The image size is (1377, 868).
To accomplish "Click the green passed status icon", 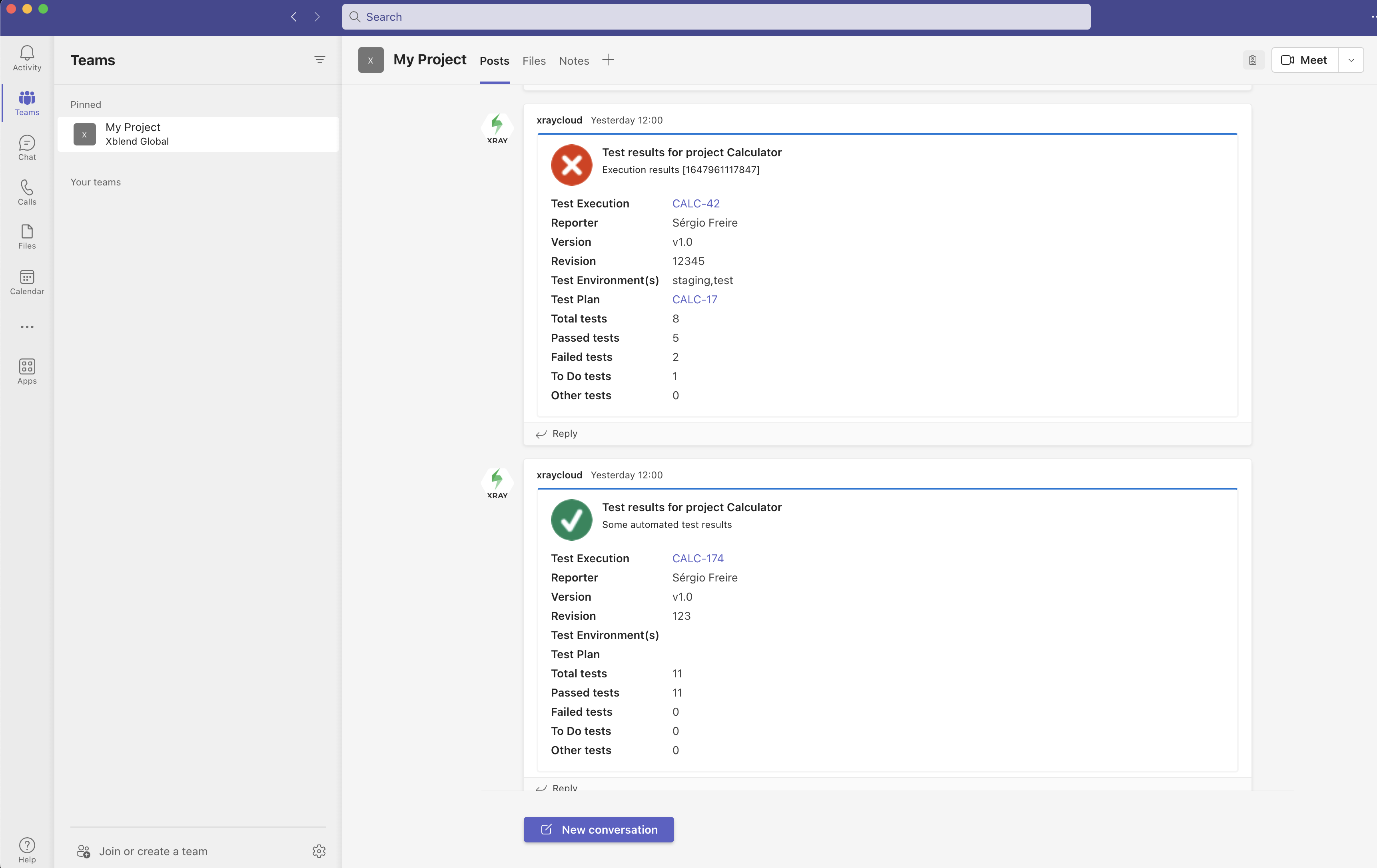I will point(571,520).
